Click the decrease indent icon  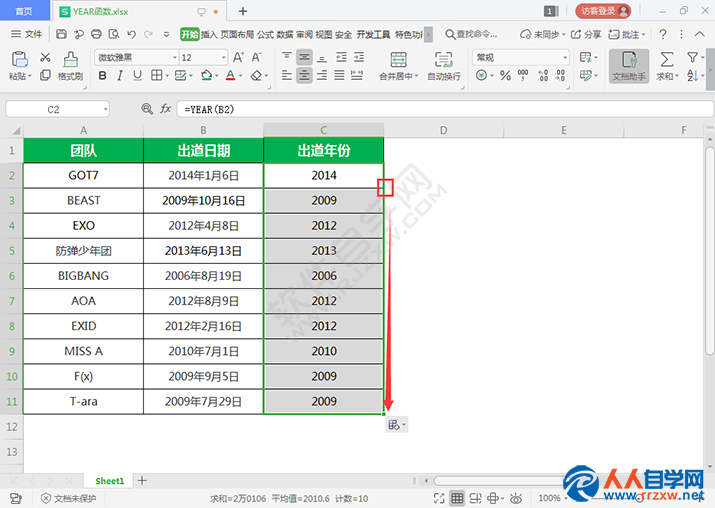point(341,57)
